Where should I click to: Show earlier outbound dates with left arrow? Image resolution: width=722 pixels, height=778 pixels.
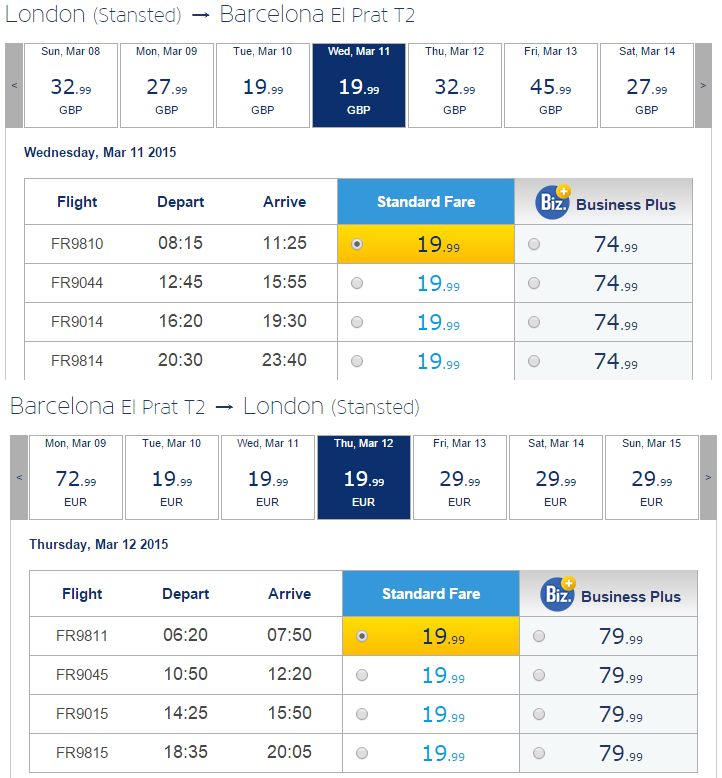[x=14, y=85]
